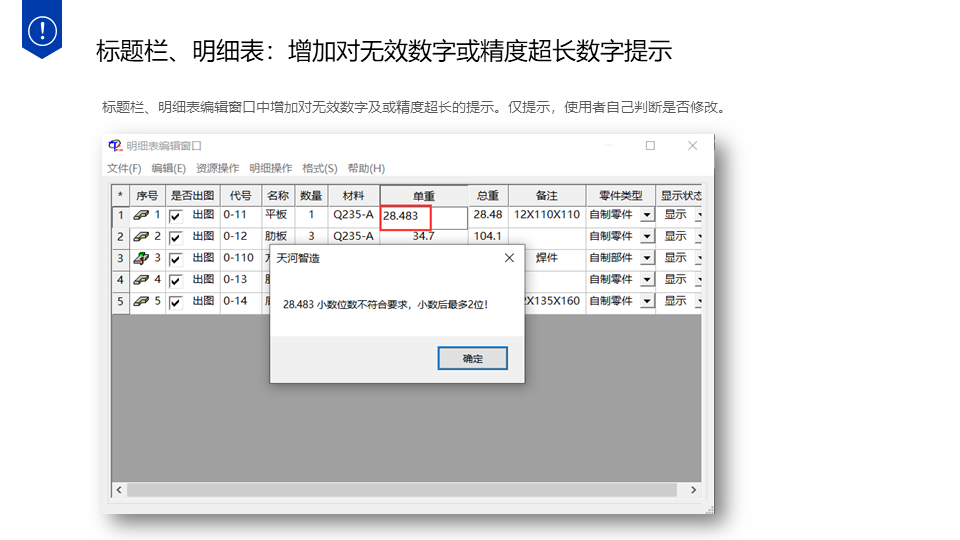Click the 备注 column header
The height and width of the screenshot is (540, 960).
(547, 196)
